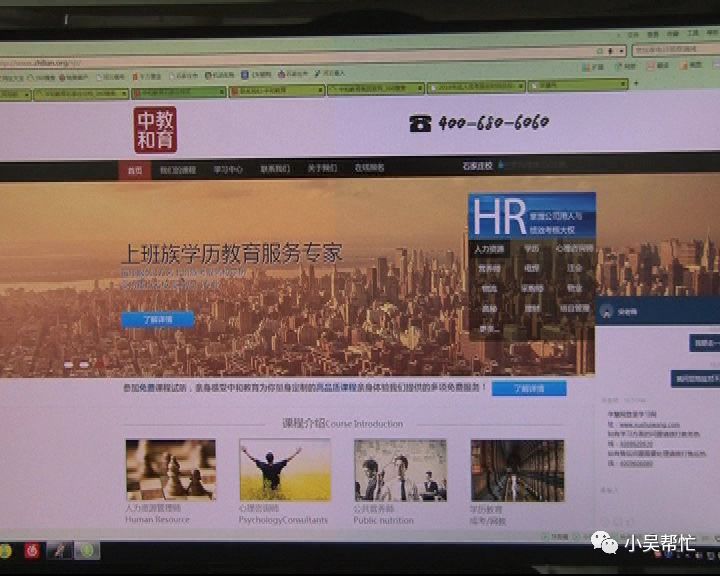Open 联系我们 in the nav bar
Image resolution: width=720 pixels, height=576 pixels.
(275, 169)
